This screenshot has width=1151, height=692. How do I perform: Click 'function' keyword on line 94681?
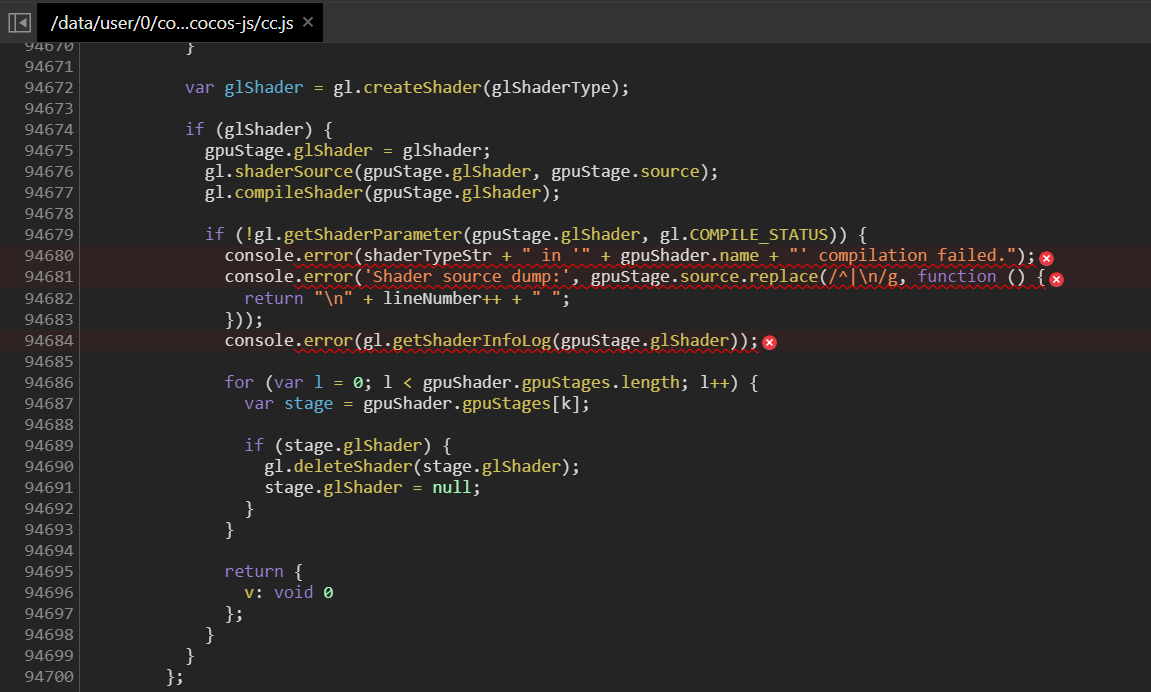[x=956, y=277]
